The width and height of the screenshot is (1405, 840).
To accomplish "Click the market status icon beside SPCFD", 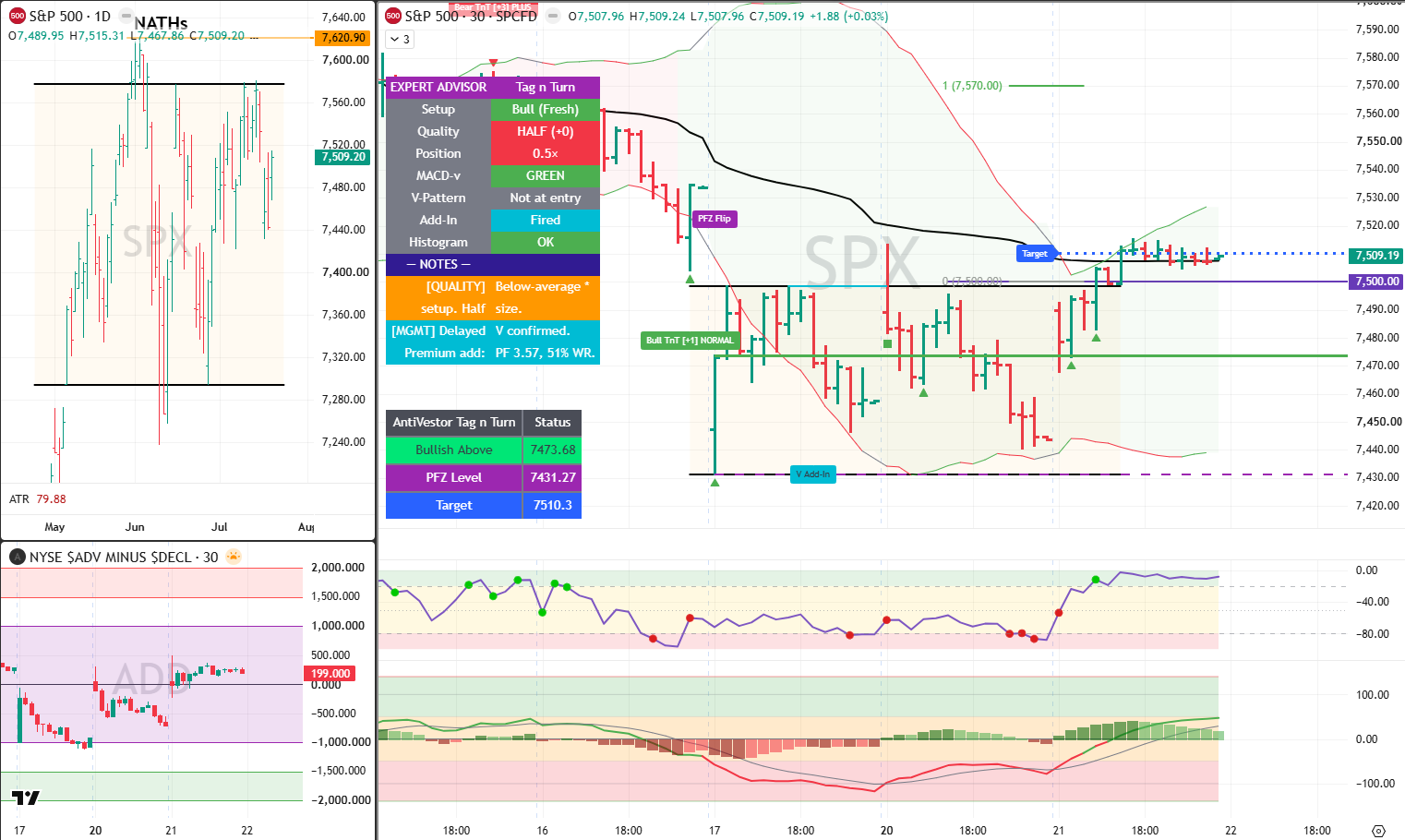I will (552, 16).
